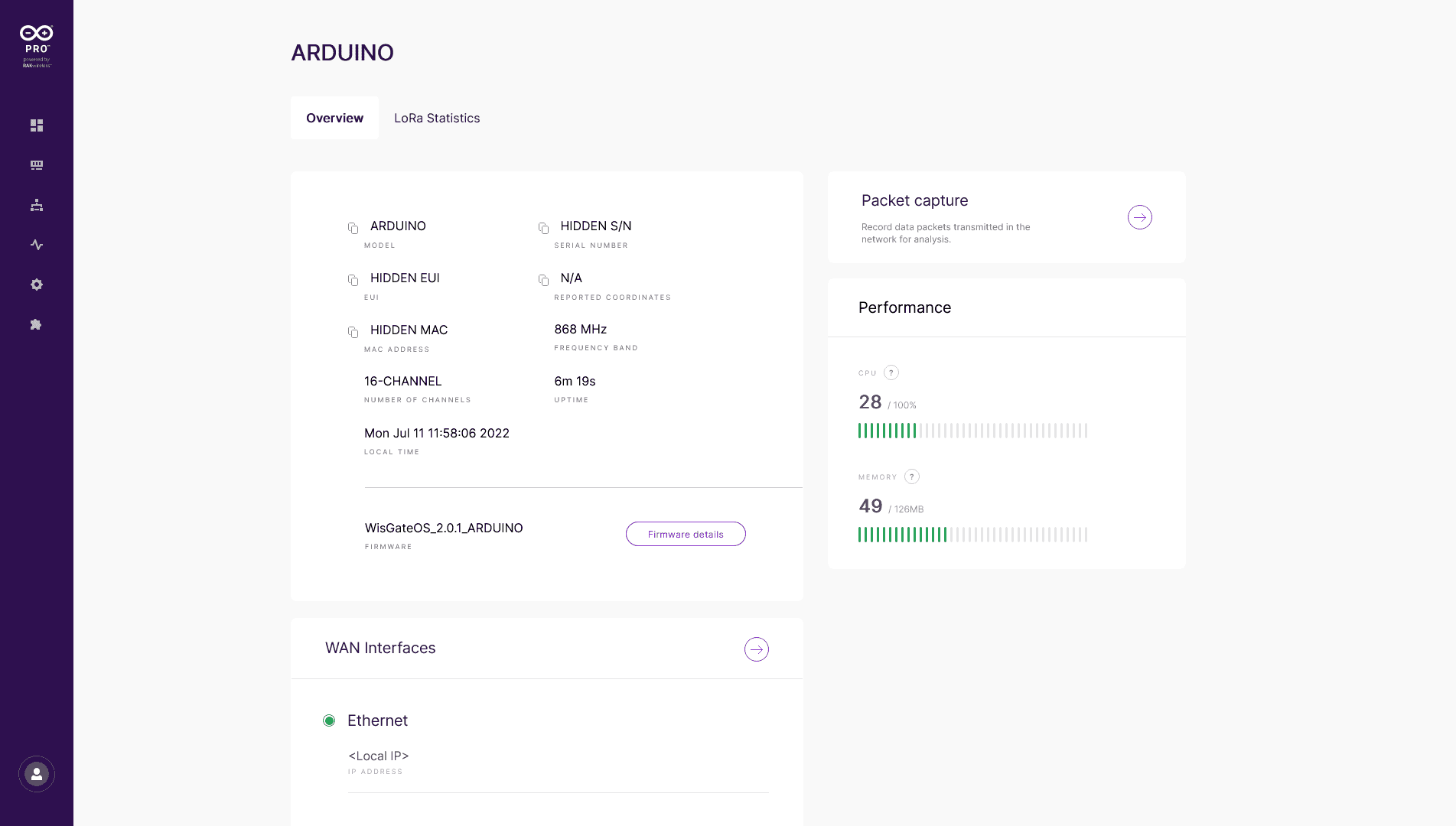Open settings gear icon in sidebar
The height and width of the screenshot is (826, 1456).
click(37, 285)
